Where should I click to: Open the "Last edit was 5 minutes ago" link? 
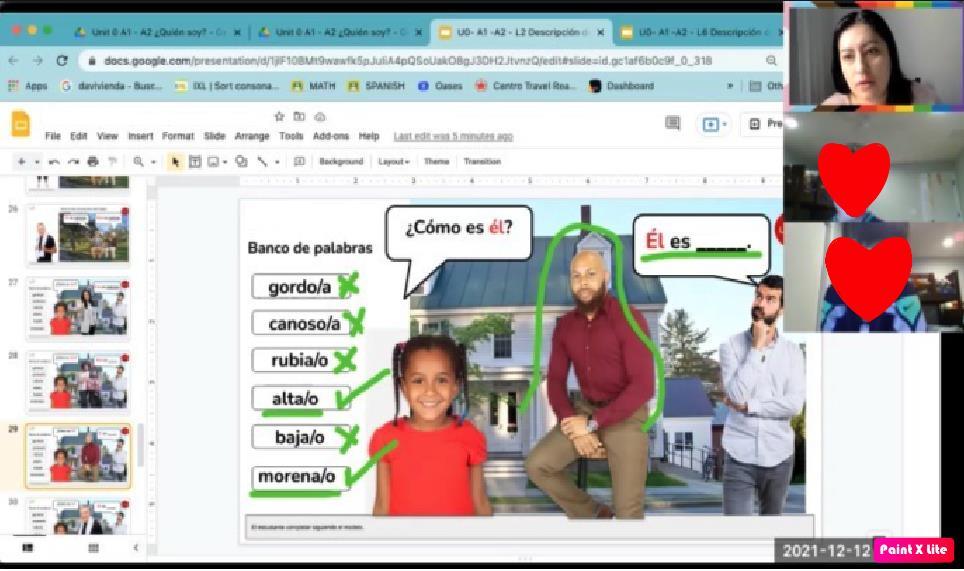point(453,136)
